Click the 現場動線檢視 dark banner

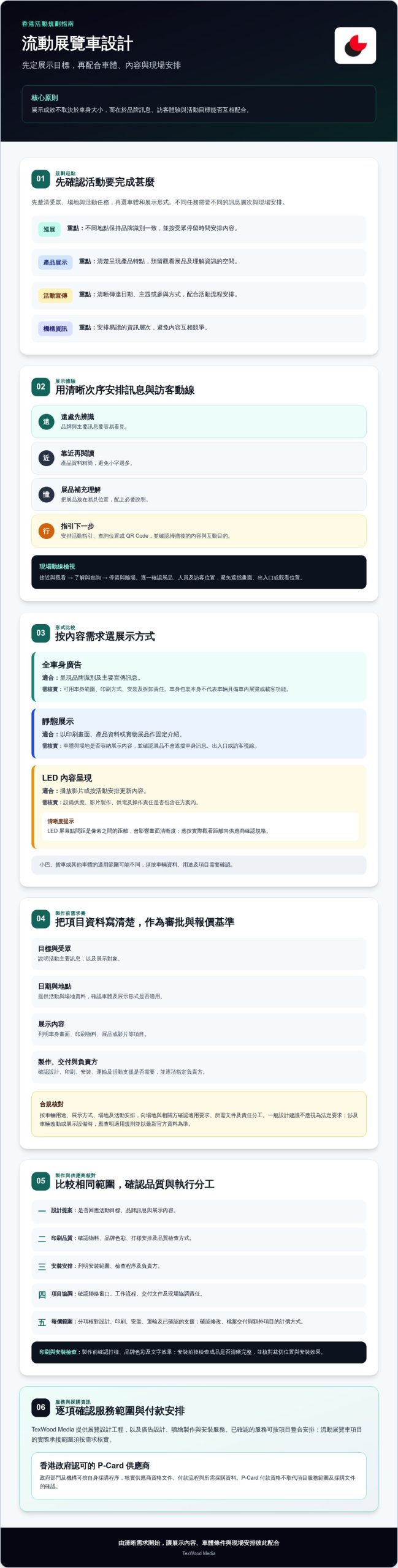coord(199,572)
